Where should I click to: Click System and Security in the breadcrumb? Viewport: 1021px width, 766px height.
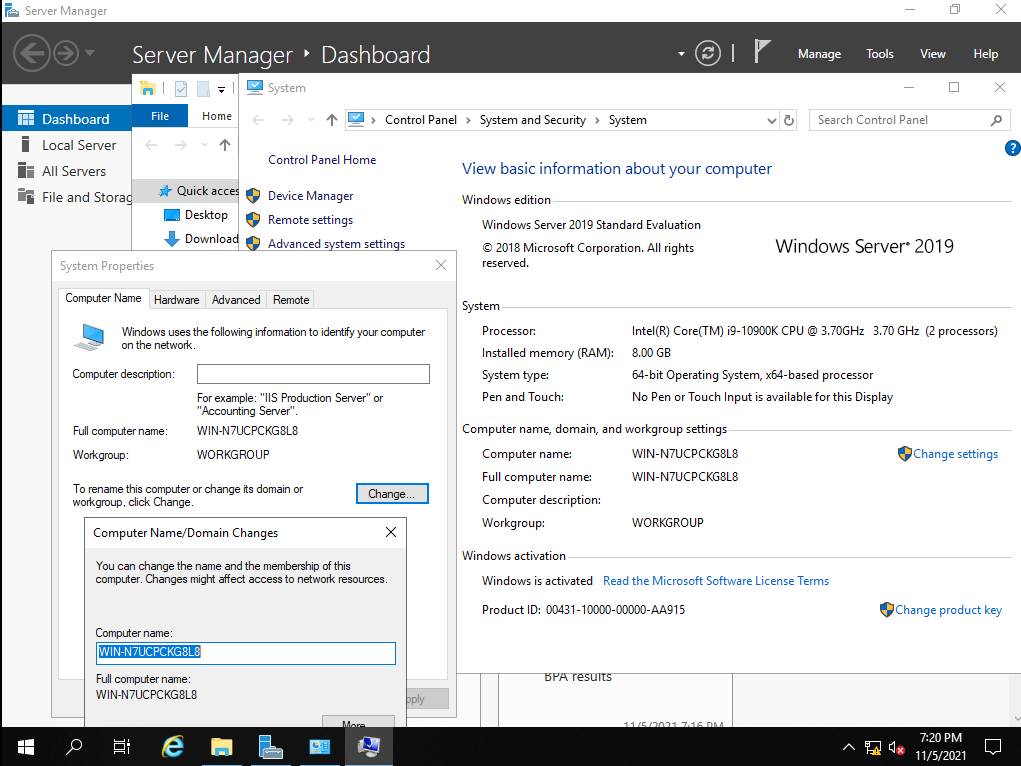[533, 120]
